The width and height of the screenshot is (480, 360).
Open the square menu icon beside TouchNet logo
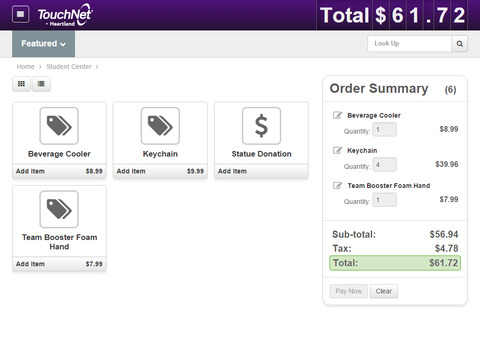click(x=21, y=14)
